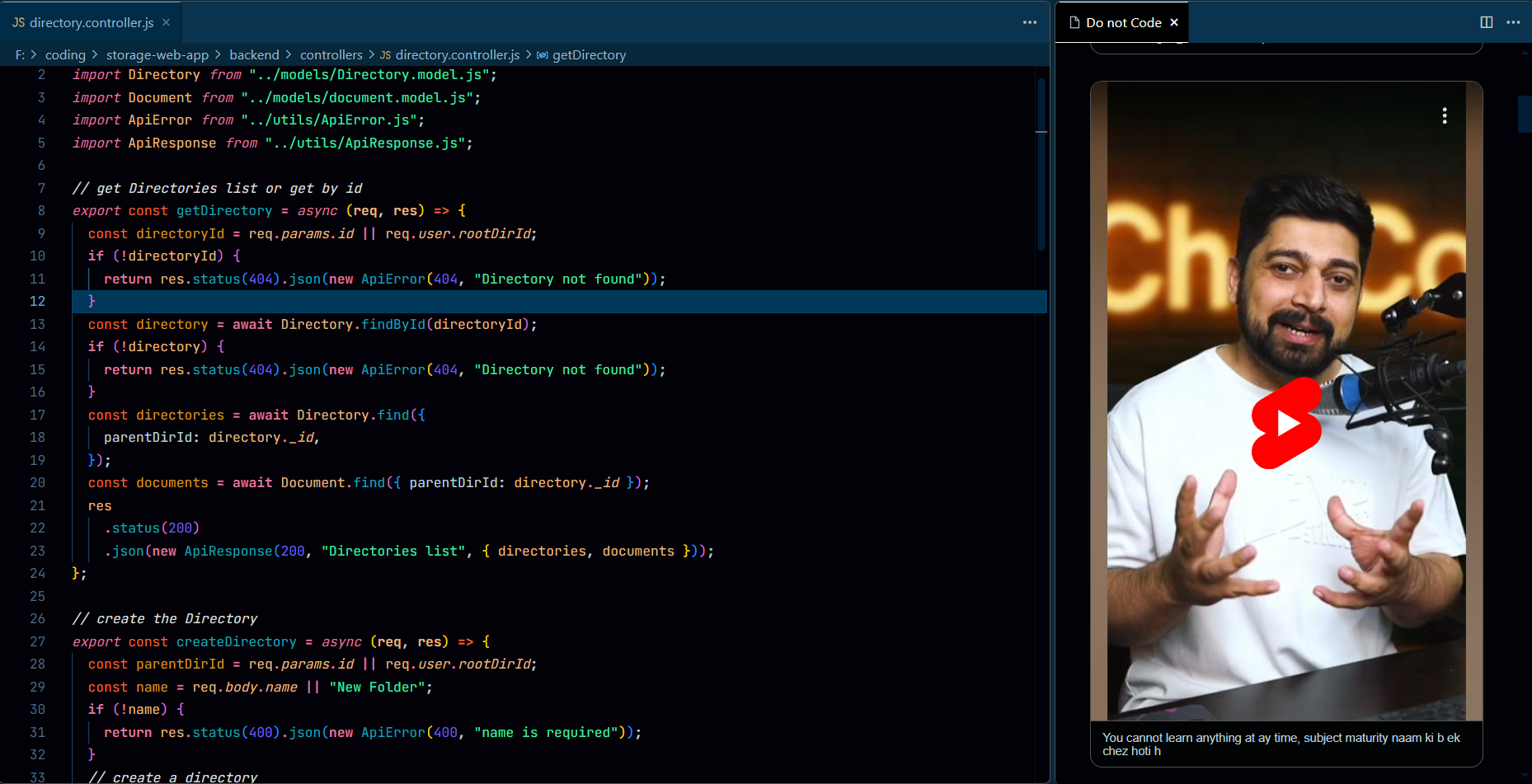Click the symbol icon before getDirectory breadcrumb
Screen dimensions: 1532x784
click(x=542, y=55)
